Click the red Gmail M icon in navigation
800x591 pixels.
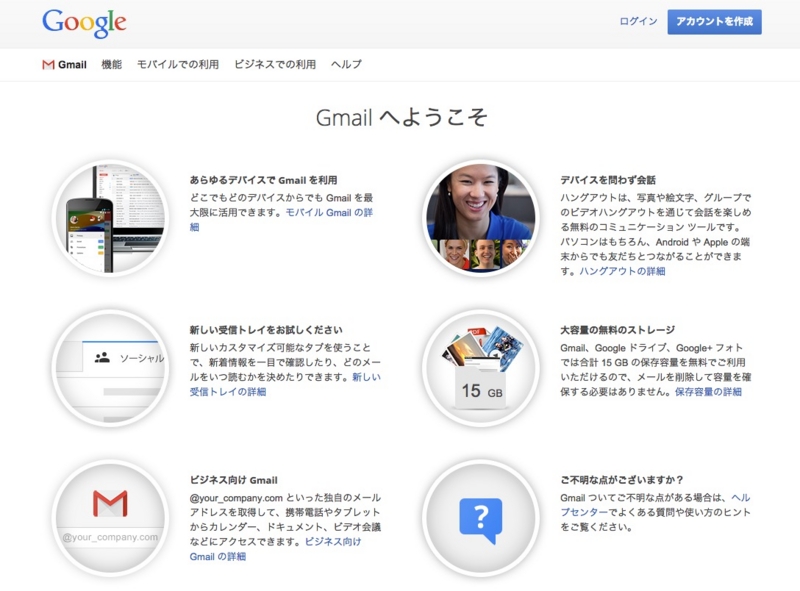[x=48, y=65]
